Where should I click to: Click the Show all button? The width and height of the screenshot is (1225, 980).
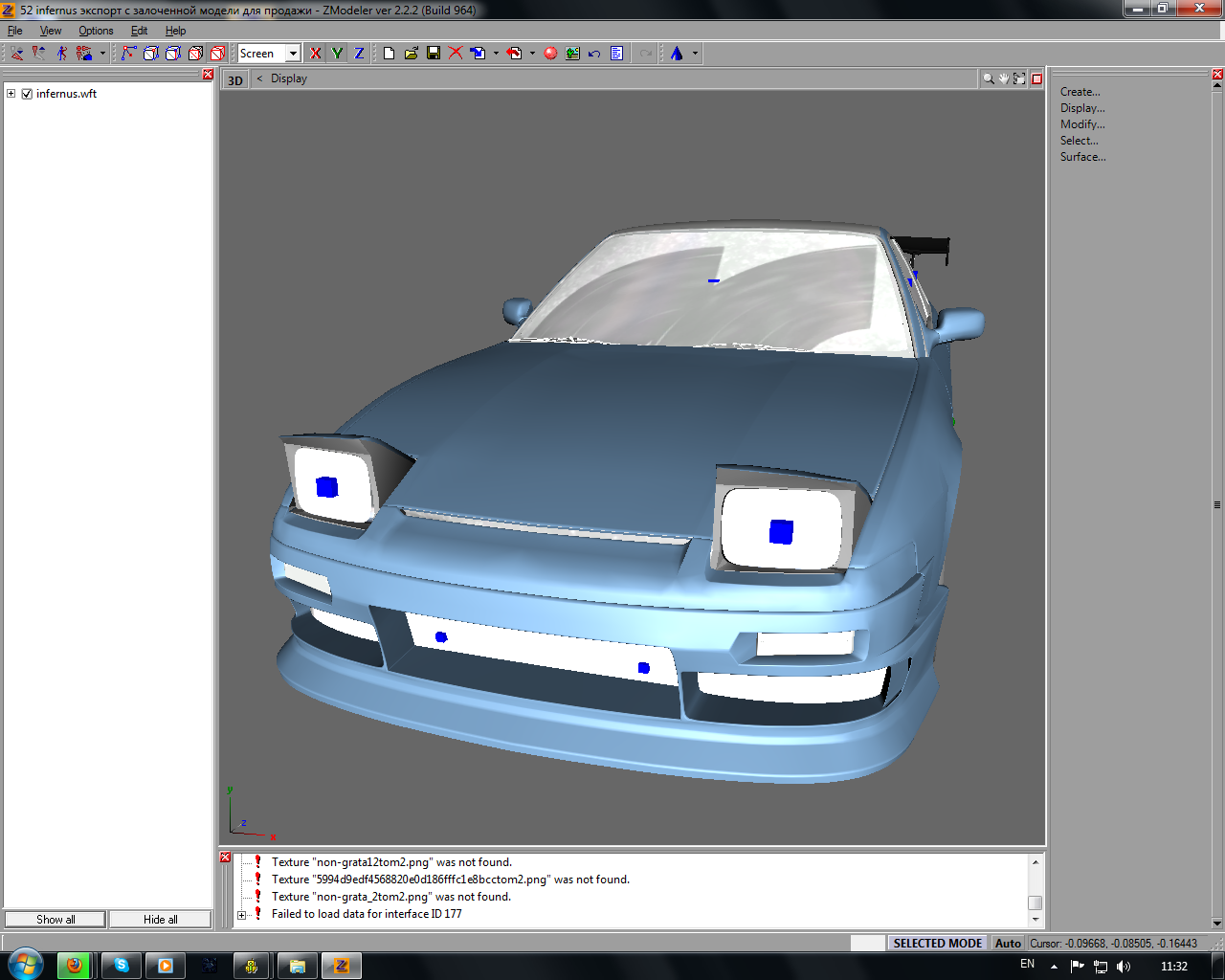[56, 920]
